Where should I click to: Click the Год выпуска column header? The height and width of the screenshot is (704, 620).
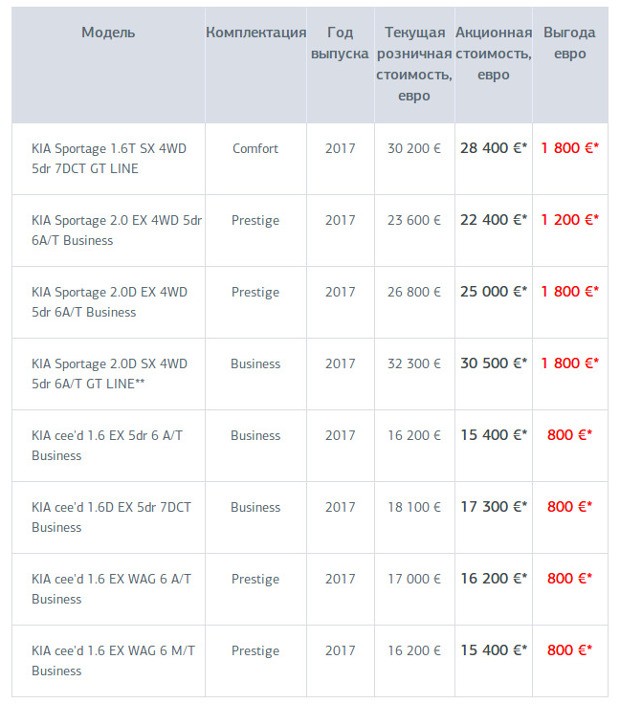(x=340, y=44)
